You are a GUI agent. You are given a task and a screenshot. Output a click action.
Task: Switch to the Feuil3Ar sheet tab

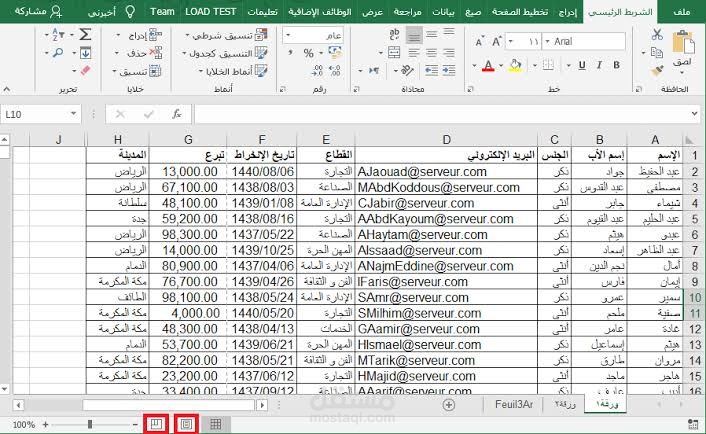coord(514,404)
